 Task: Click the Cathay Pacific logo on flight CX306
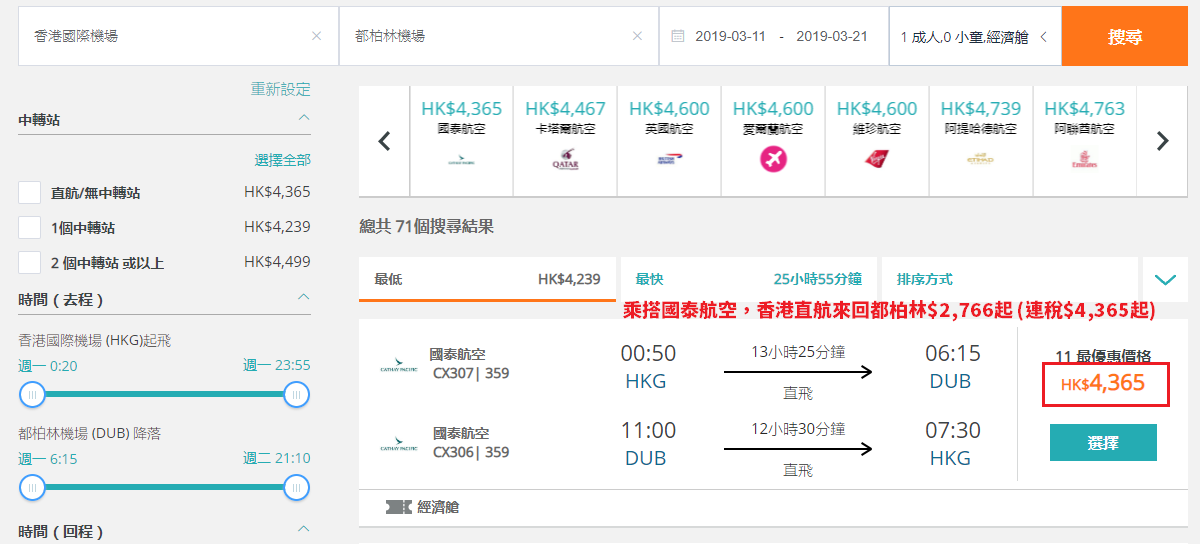pos(400,443)
